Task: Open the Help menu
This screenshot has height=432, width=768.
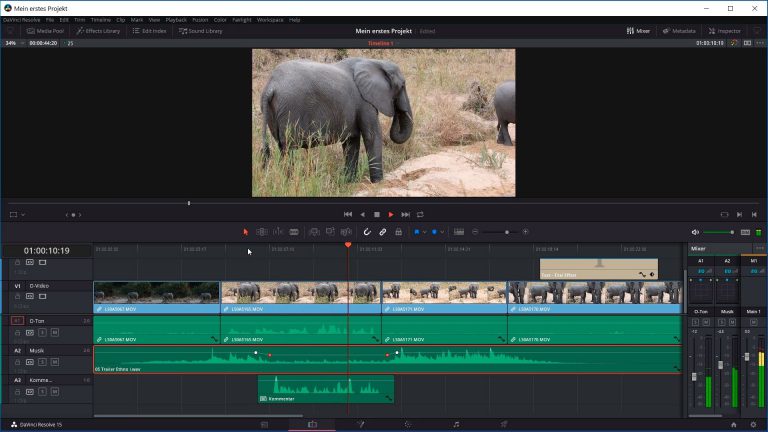Action: pyautogui.click(x=294, y=20)
